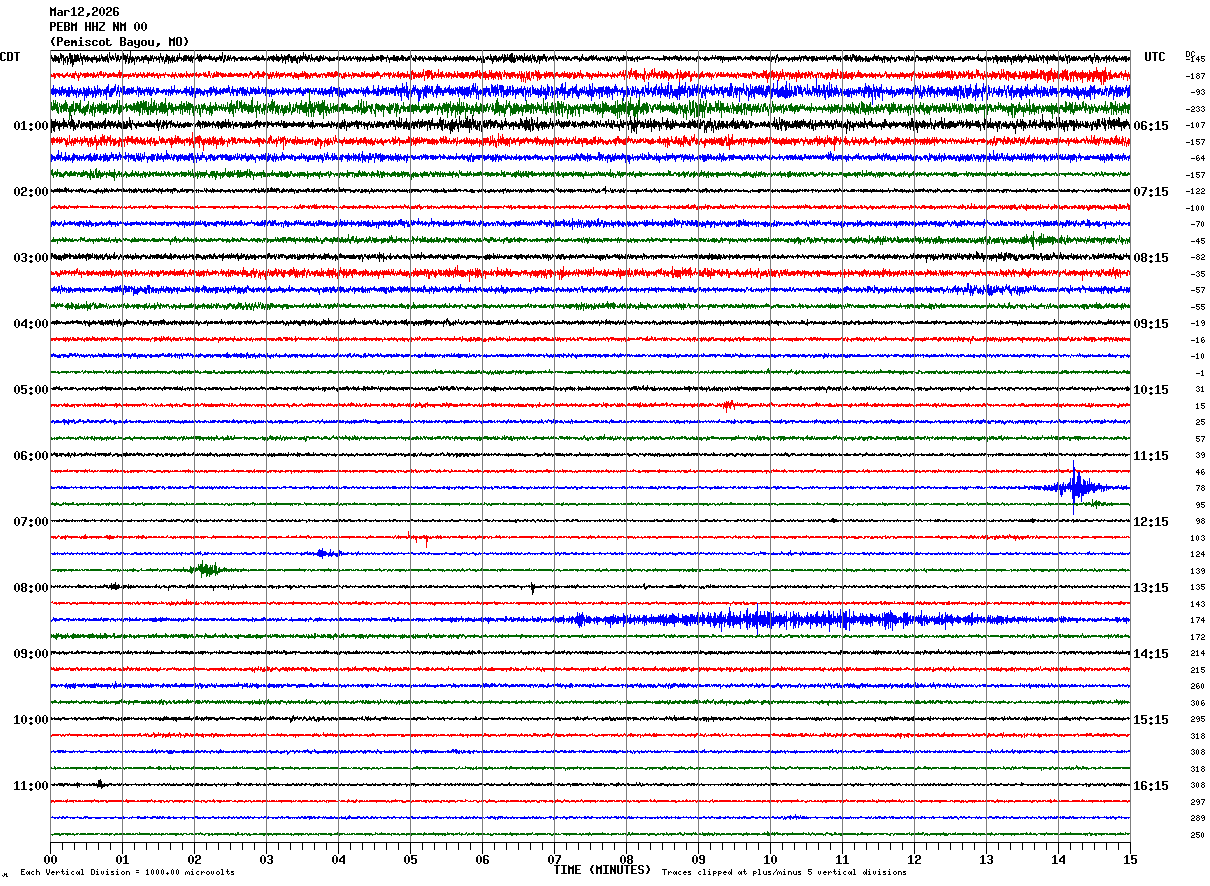Viewport: 1210px width, 886px height.
Task: Click the 09:15 UTC time label
Action: coord(1150,324)
